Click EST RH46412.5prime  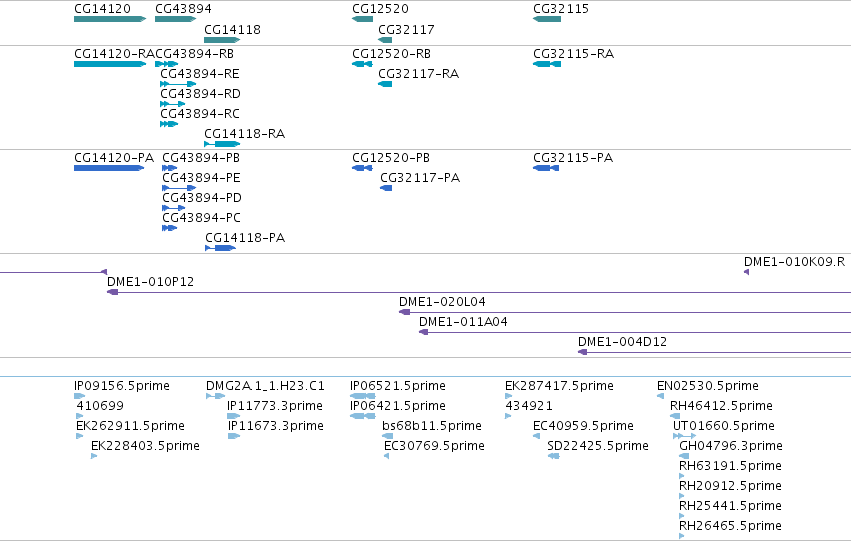pyautogui.click(x=675, y=416)
